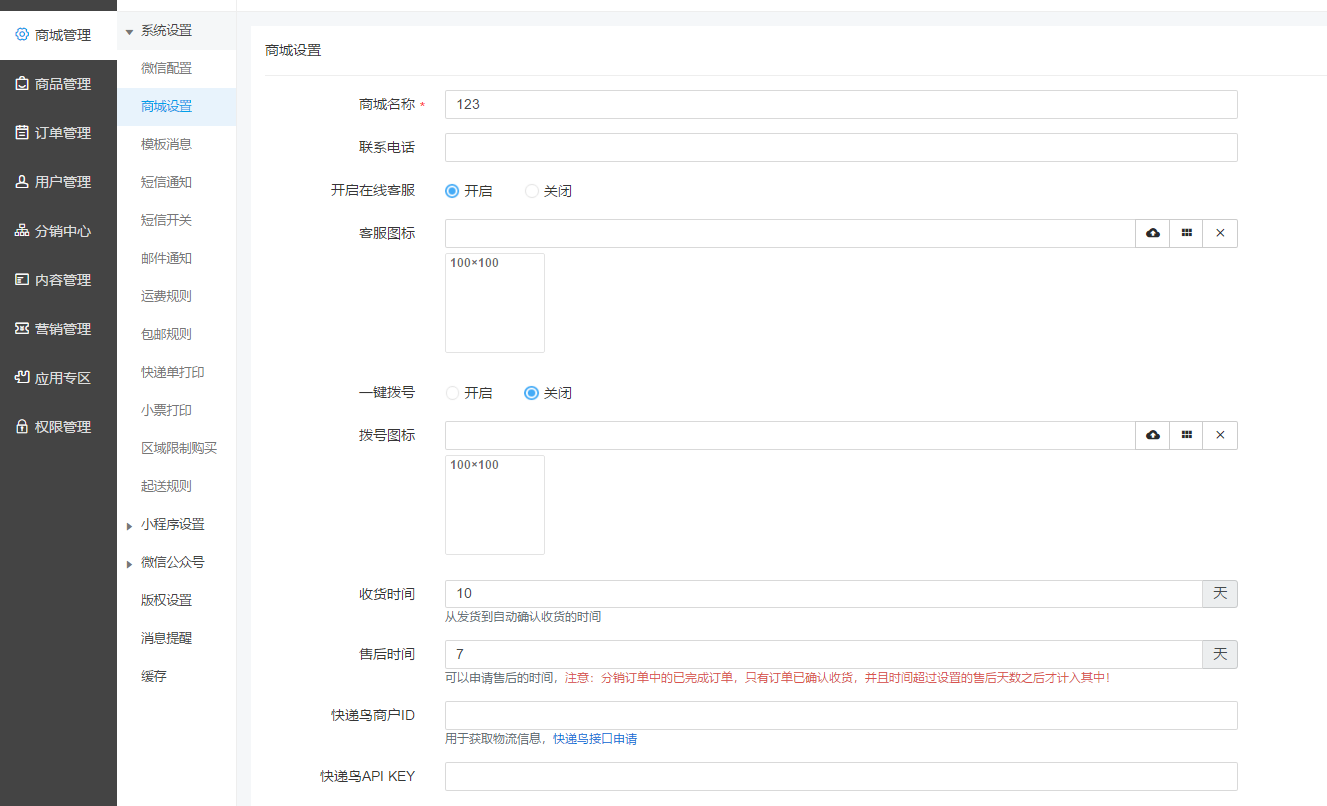Click the hierarchy icon beside 分销中心
This screenshot has width=1327, height=806.
pyautogui.click(x=22, y=231)
